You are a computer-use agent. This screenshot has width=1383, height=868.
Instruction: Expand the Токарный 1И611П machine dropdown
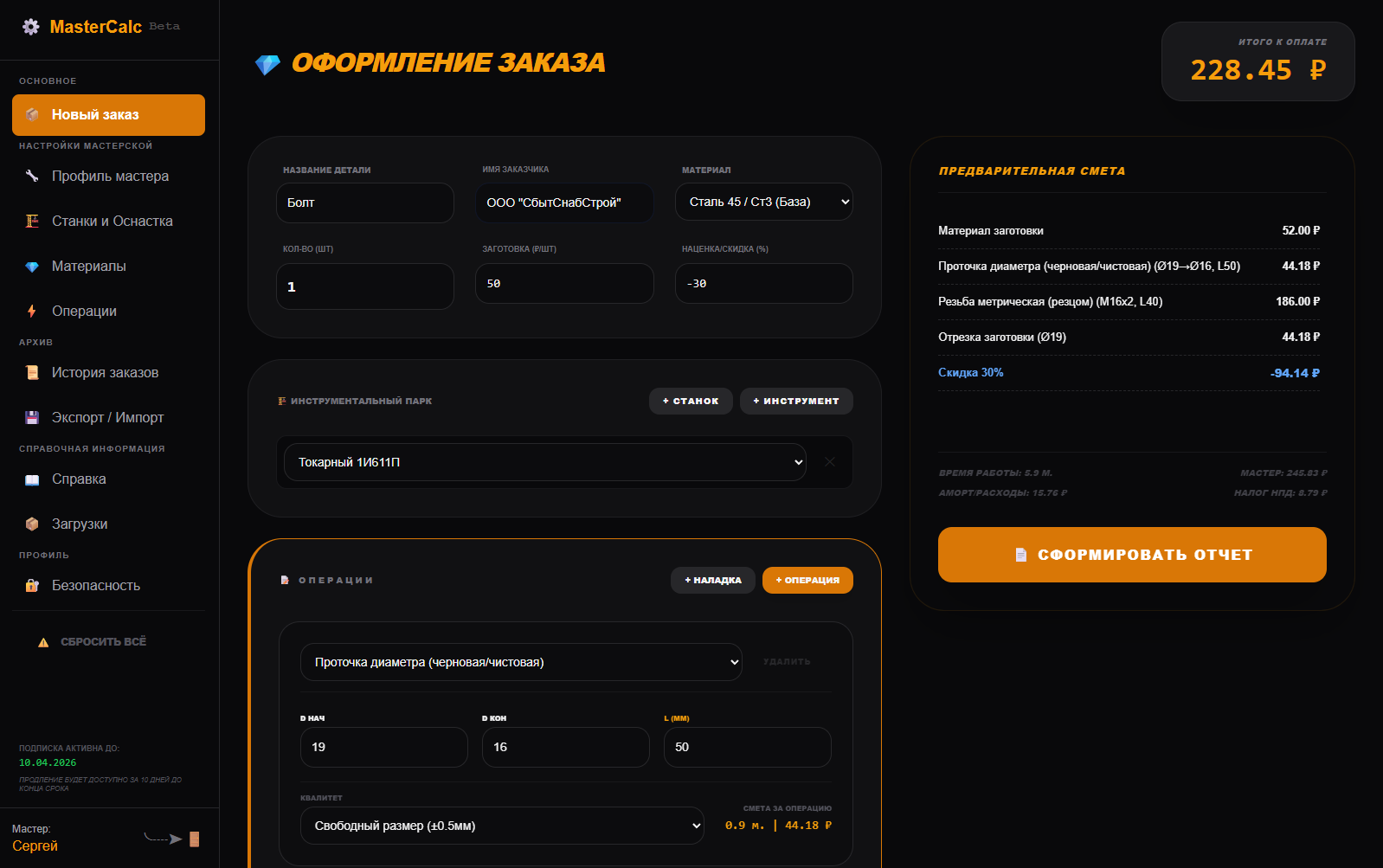click(544, 462)
